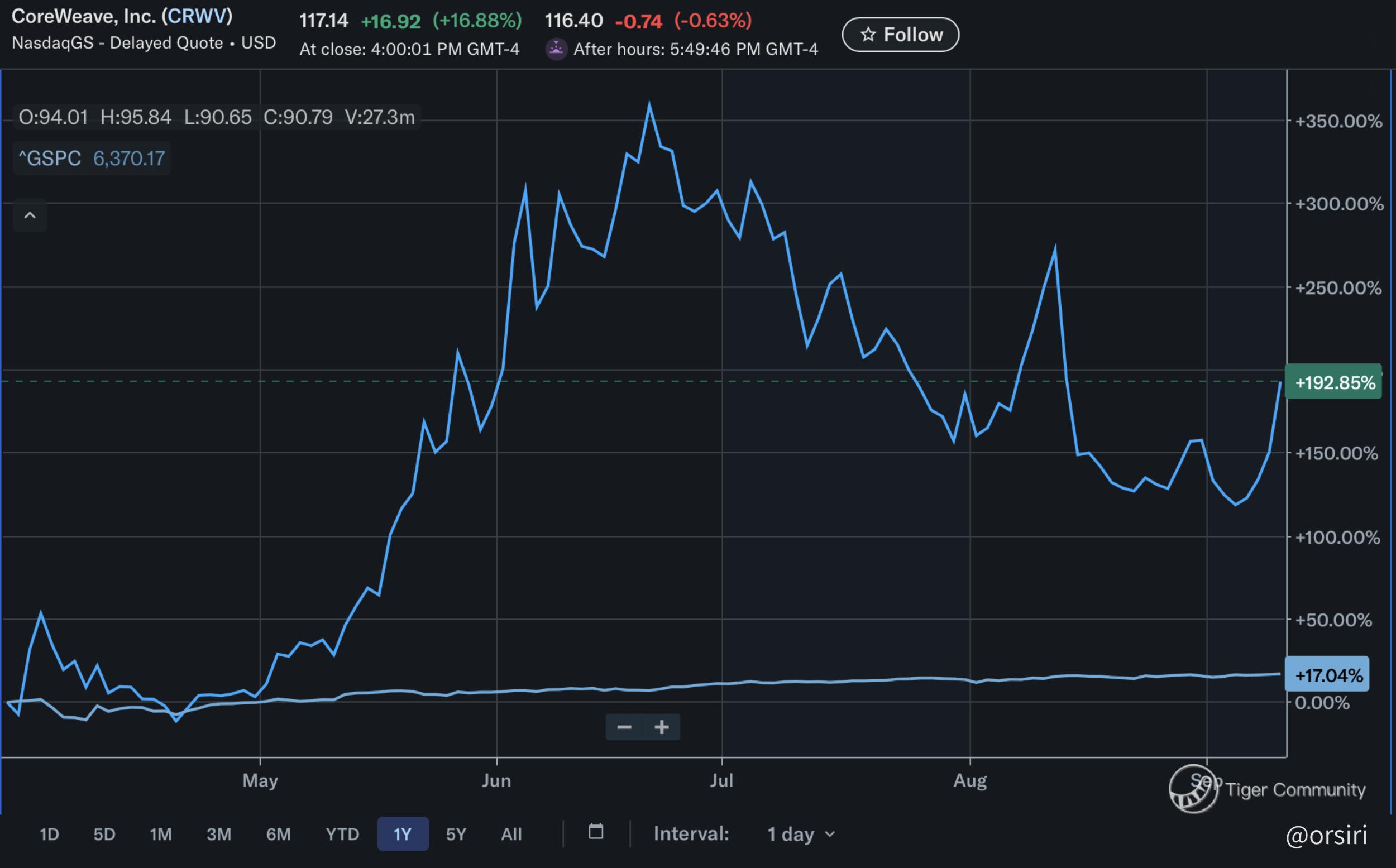The width and height of the screenshot is (1396, 868).
Task: Click the zoom out minus icon
Action: click(624, 727)
